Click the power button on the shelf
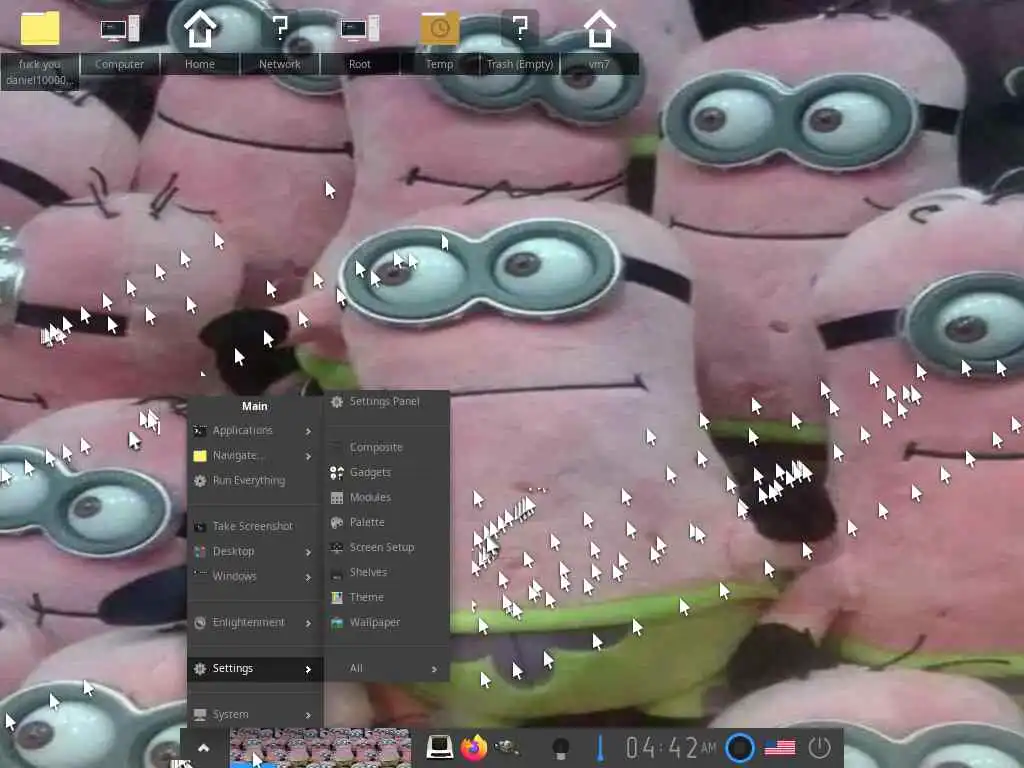The image size is (1024, 768). pos(820,747)
